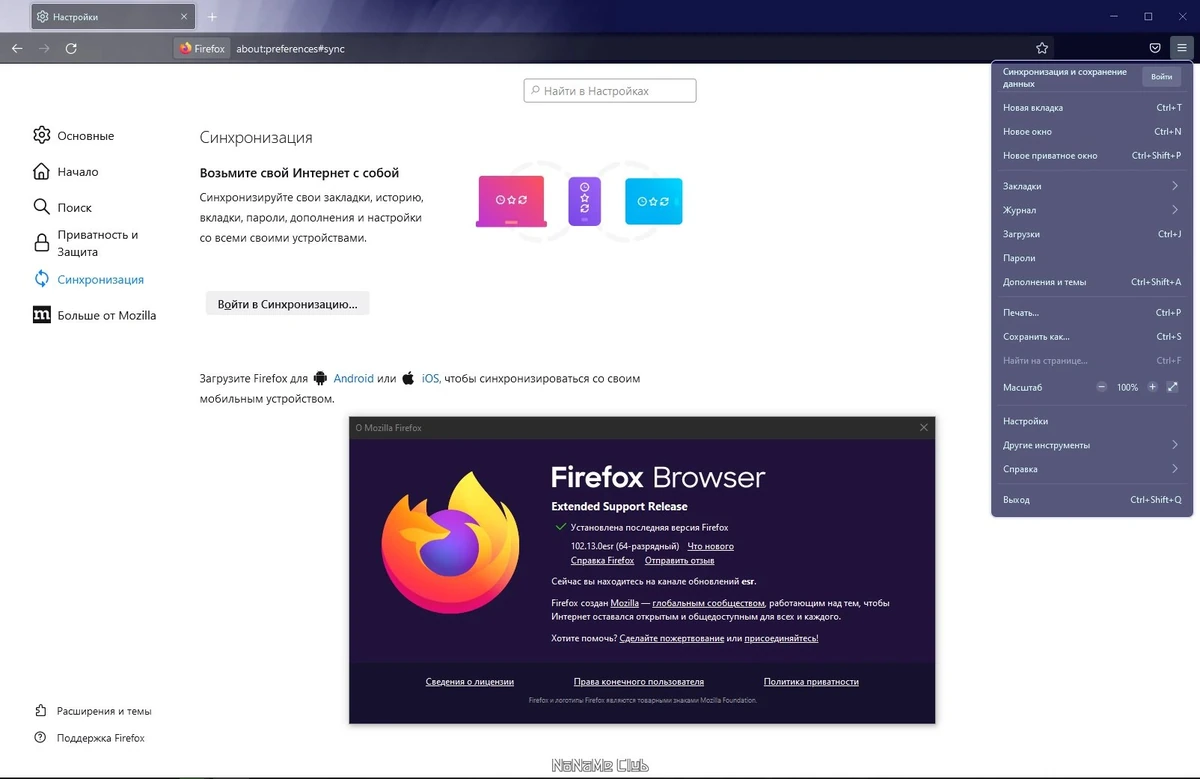
Task: Open the Android download link
Action: coord(353,378)
